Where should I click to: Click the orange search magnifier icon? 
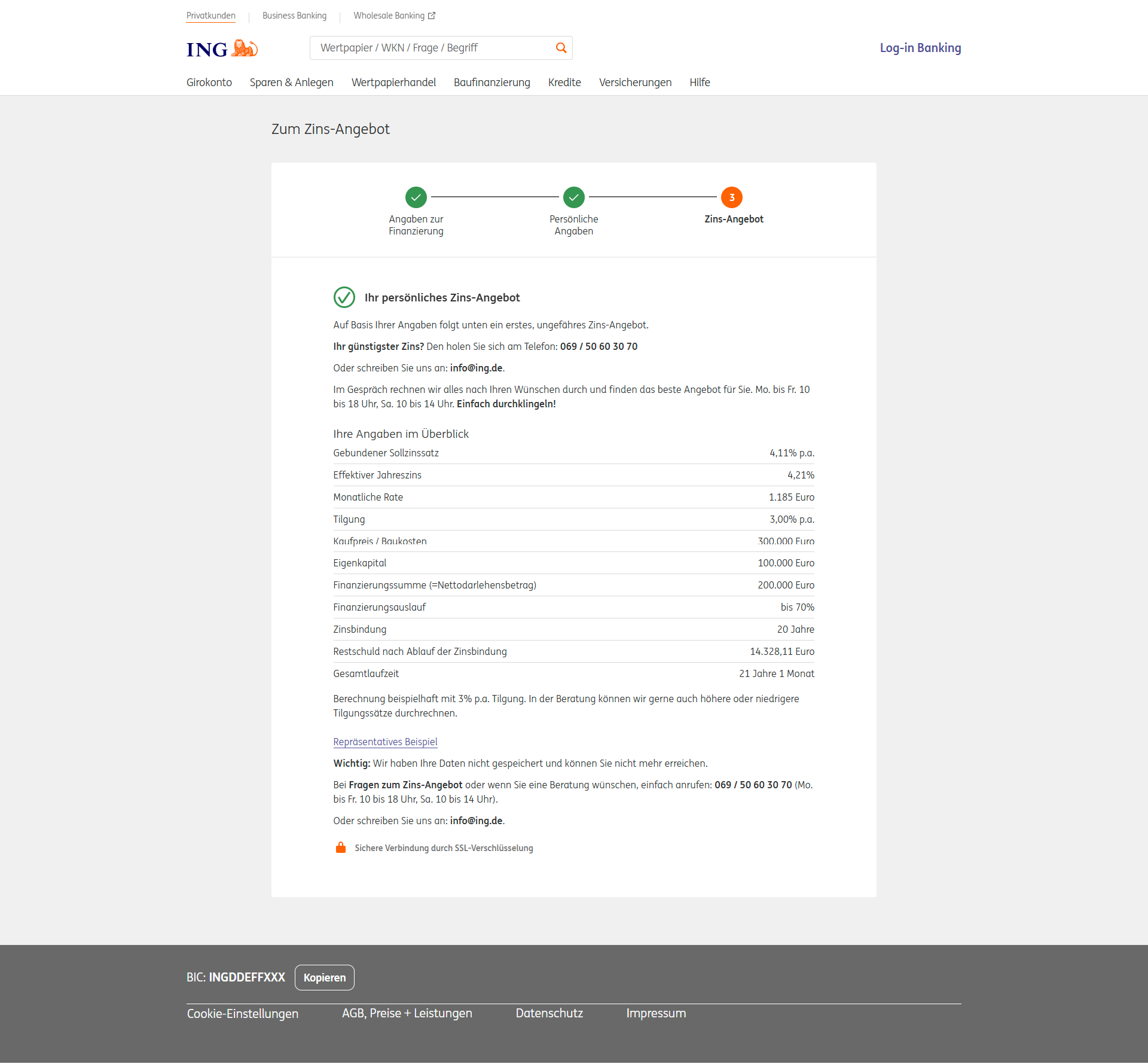point(561,48)
